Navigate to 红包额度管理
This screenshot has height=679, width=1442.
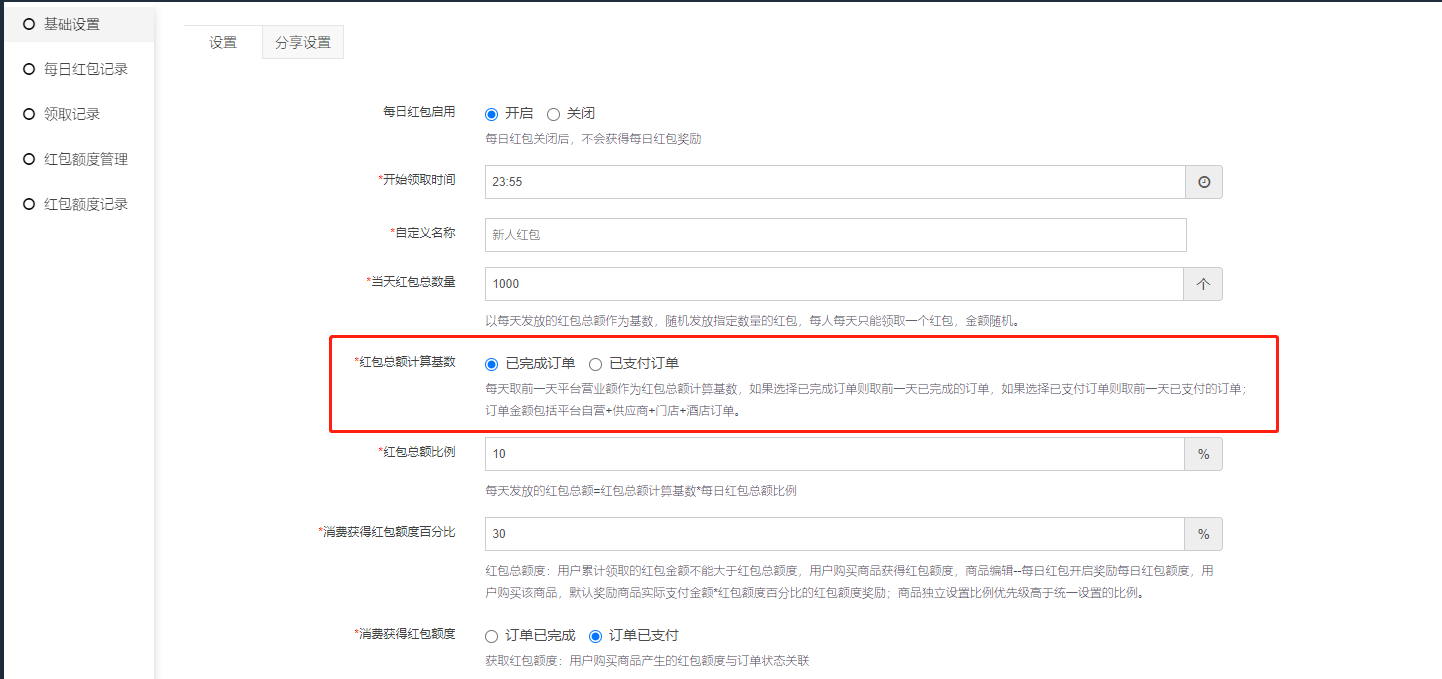85,159
